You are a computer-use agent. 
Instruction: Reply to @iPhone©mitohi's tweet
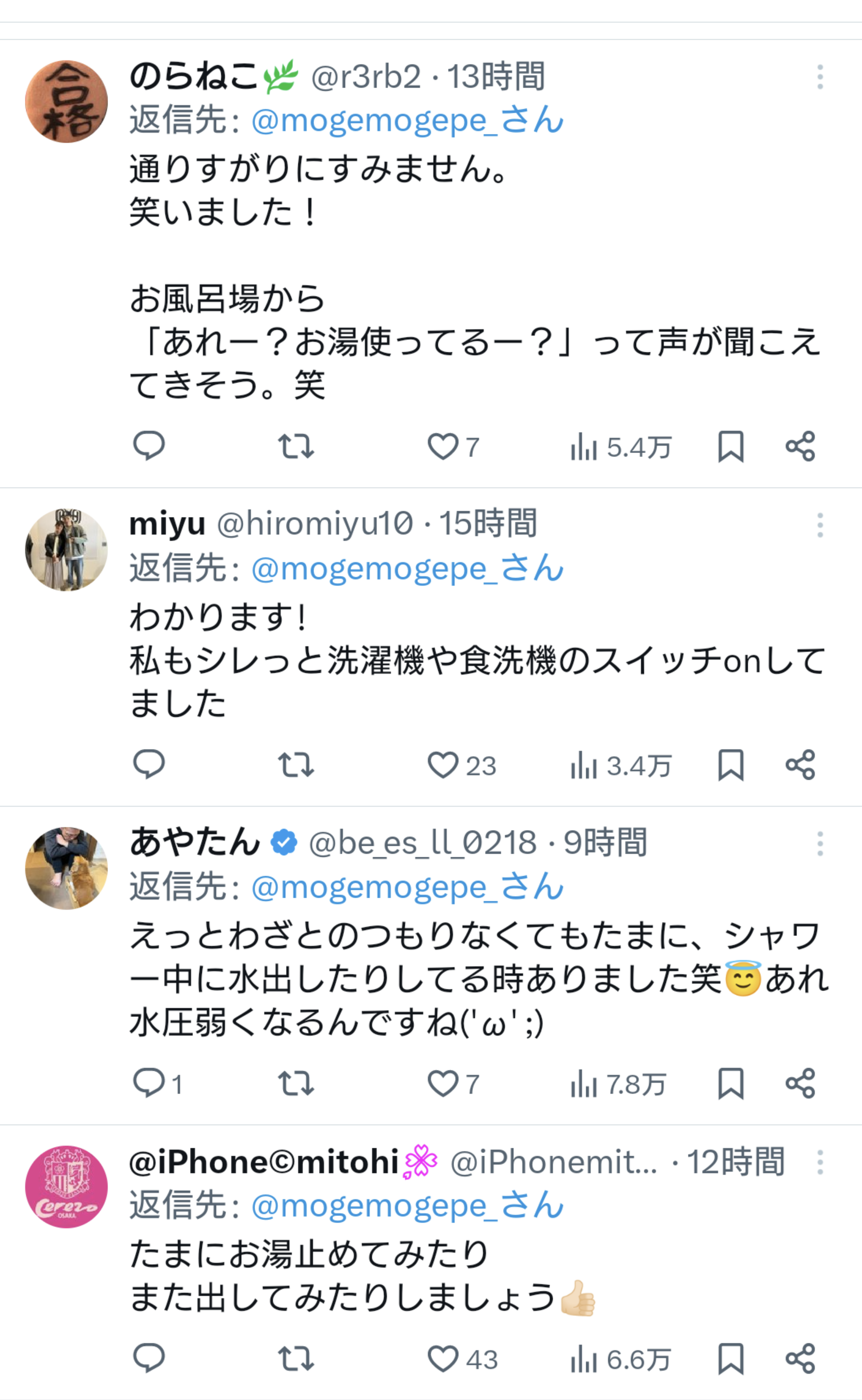149,1359
